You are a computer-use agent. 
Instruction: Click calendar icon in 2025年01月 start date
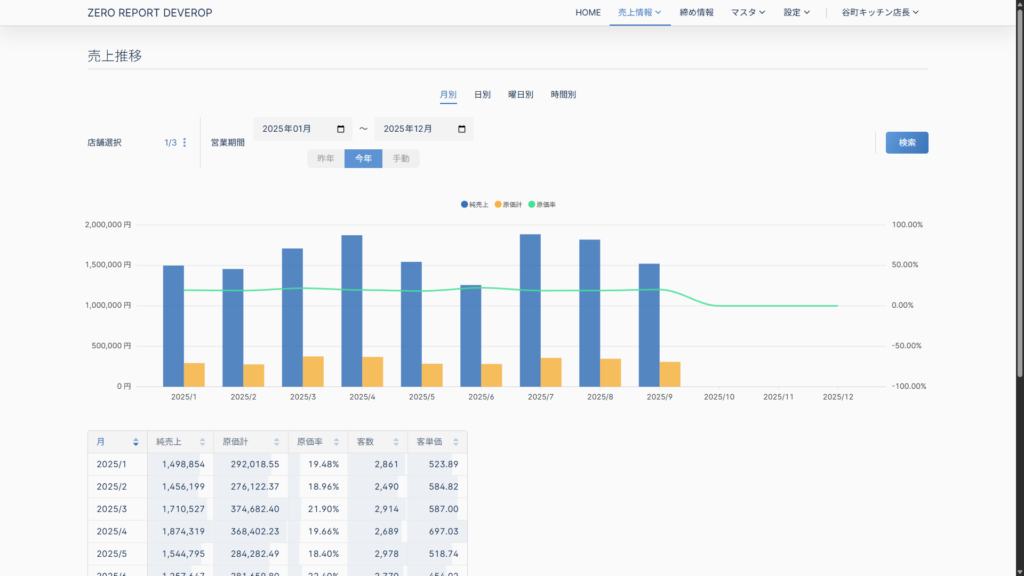pyautogui.click(x=341, y=129)
